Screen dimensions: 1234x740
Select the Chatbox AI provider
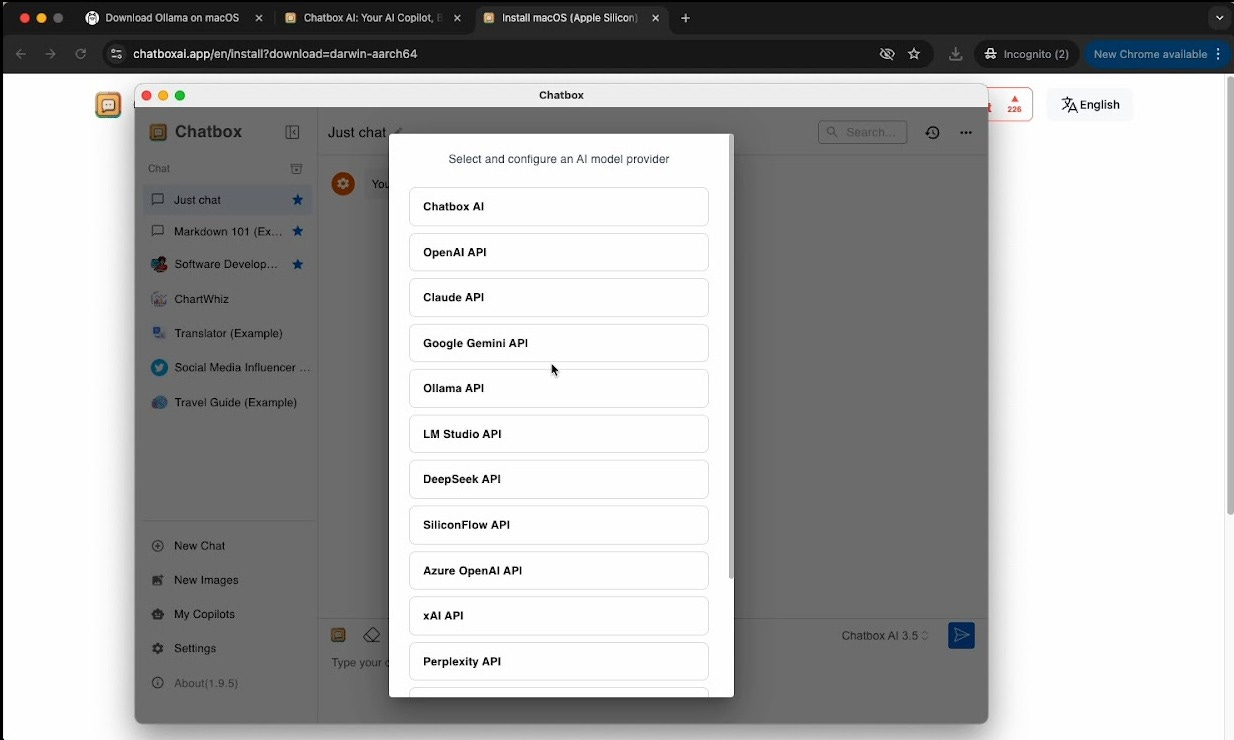point(559,206)
